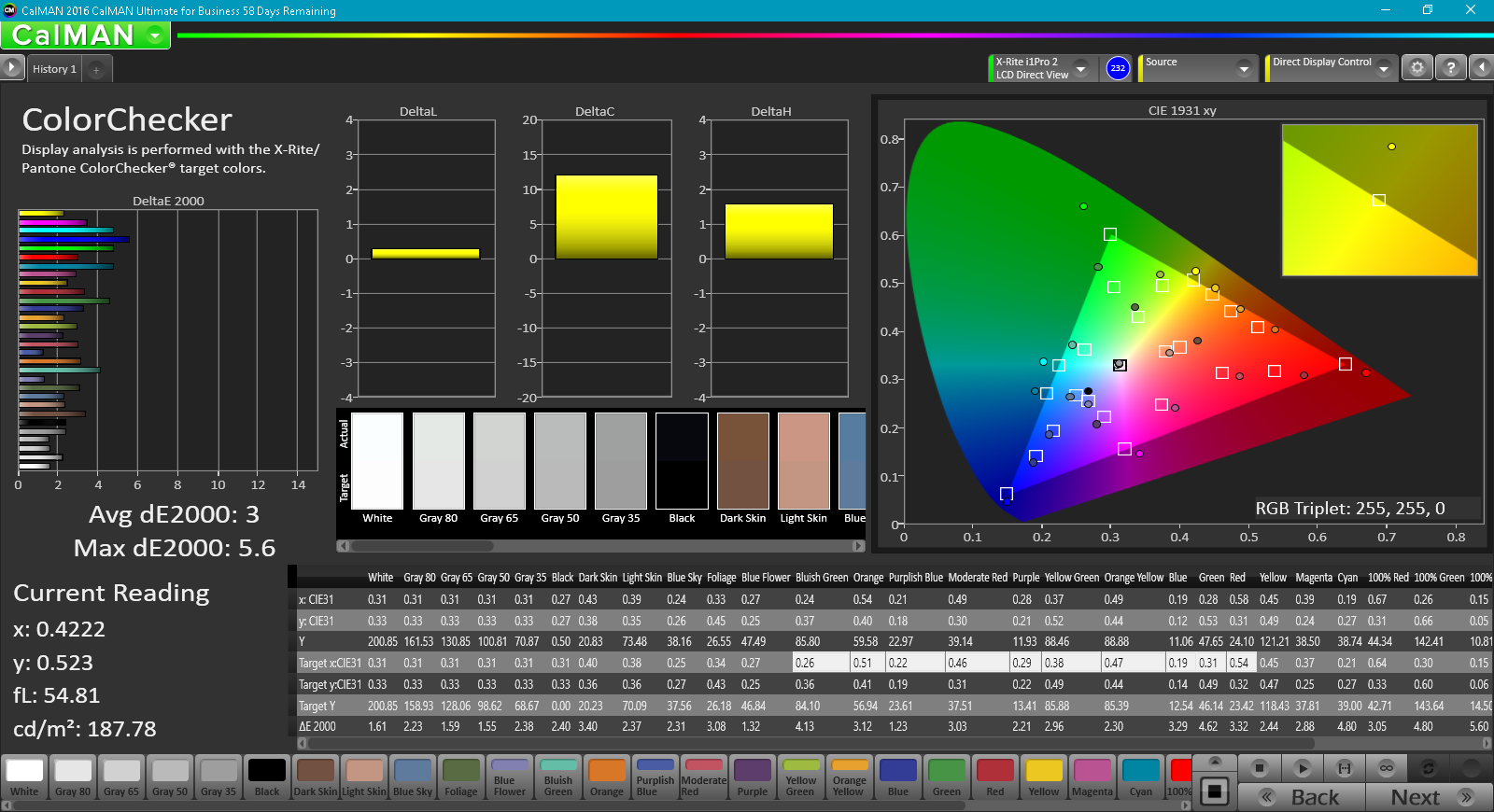This screenshot has height=812, width=1494.
Task: Toggle the left panel play arrow
Action: tap(11, 68)
